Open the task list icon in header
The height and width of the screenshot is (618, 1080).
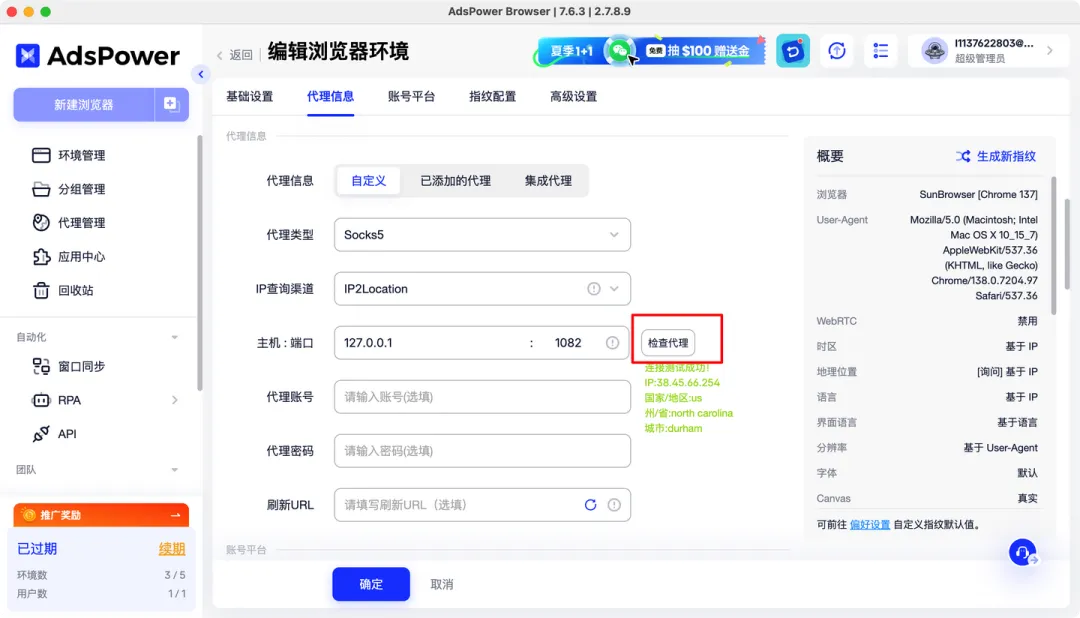pos(881,51)
